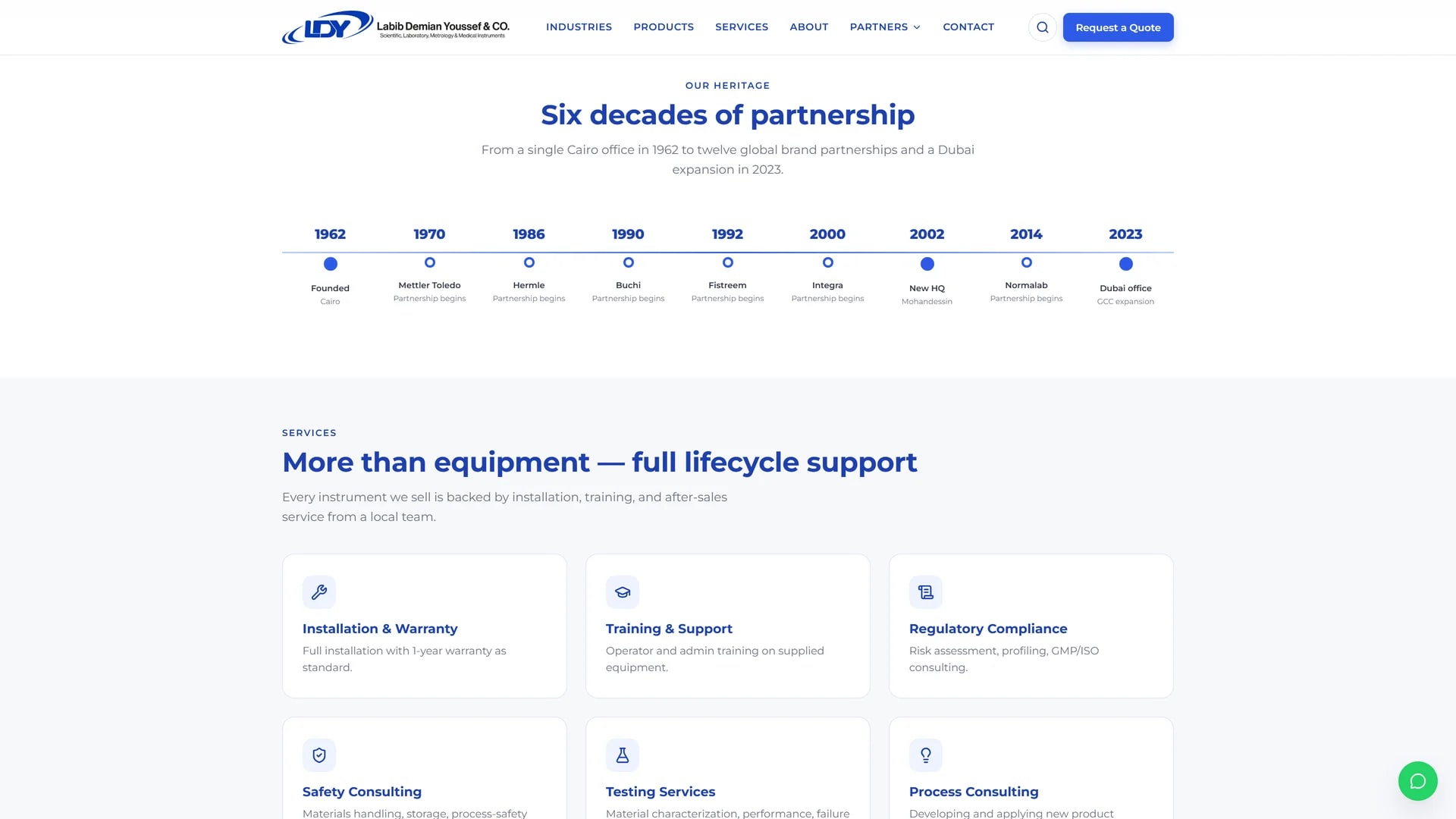
Task: Click the 'More than equipment' heading
Action: pyautogui.click(x=600, y=463)
